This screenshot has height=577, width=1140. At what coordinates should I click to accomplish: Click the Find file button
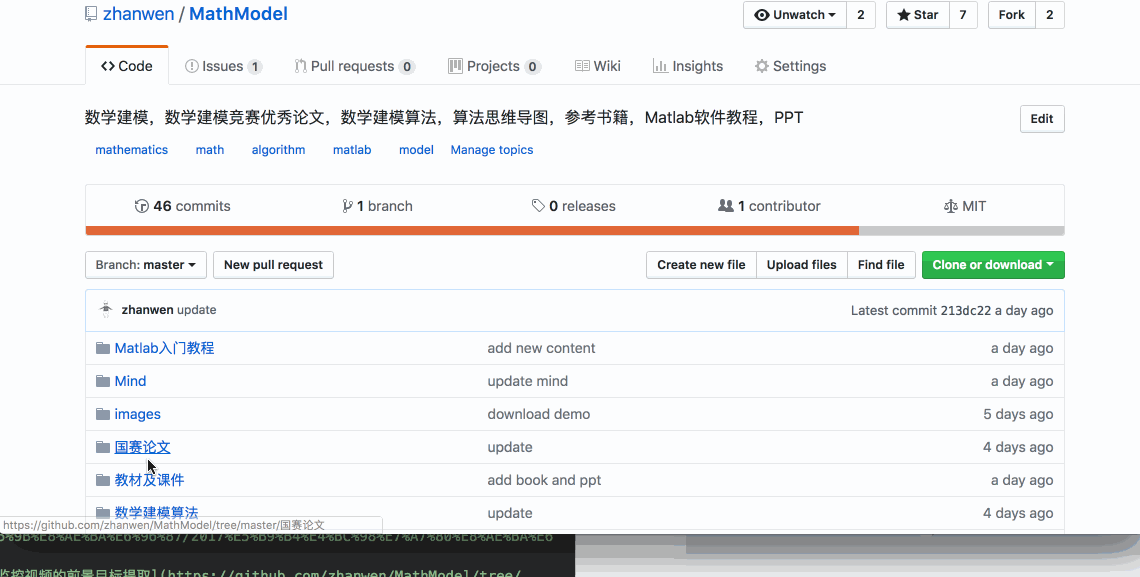pyautogui.click(x=880, y=264)
